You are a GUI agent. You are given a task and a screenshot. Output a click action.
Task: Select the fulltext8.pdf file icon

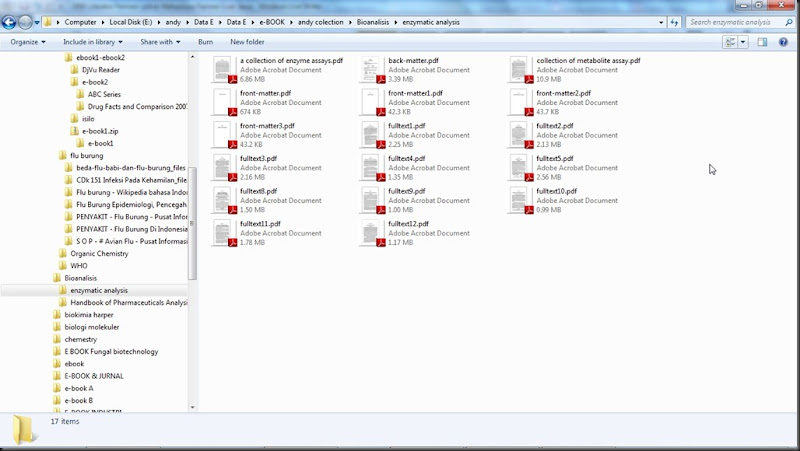223,200
